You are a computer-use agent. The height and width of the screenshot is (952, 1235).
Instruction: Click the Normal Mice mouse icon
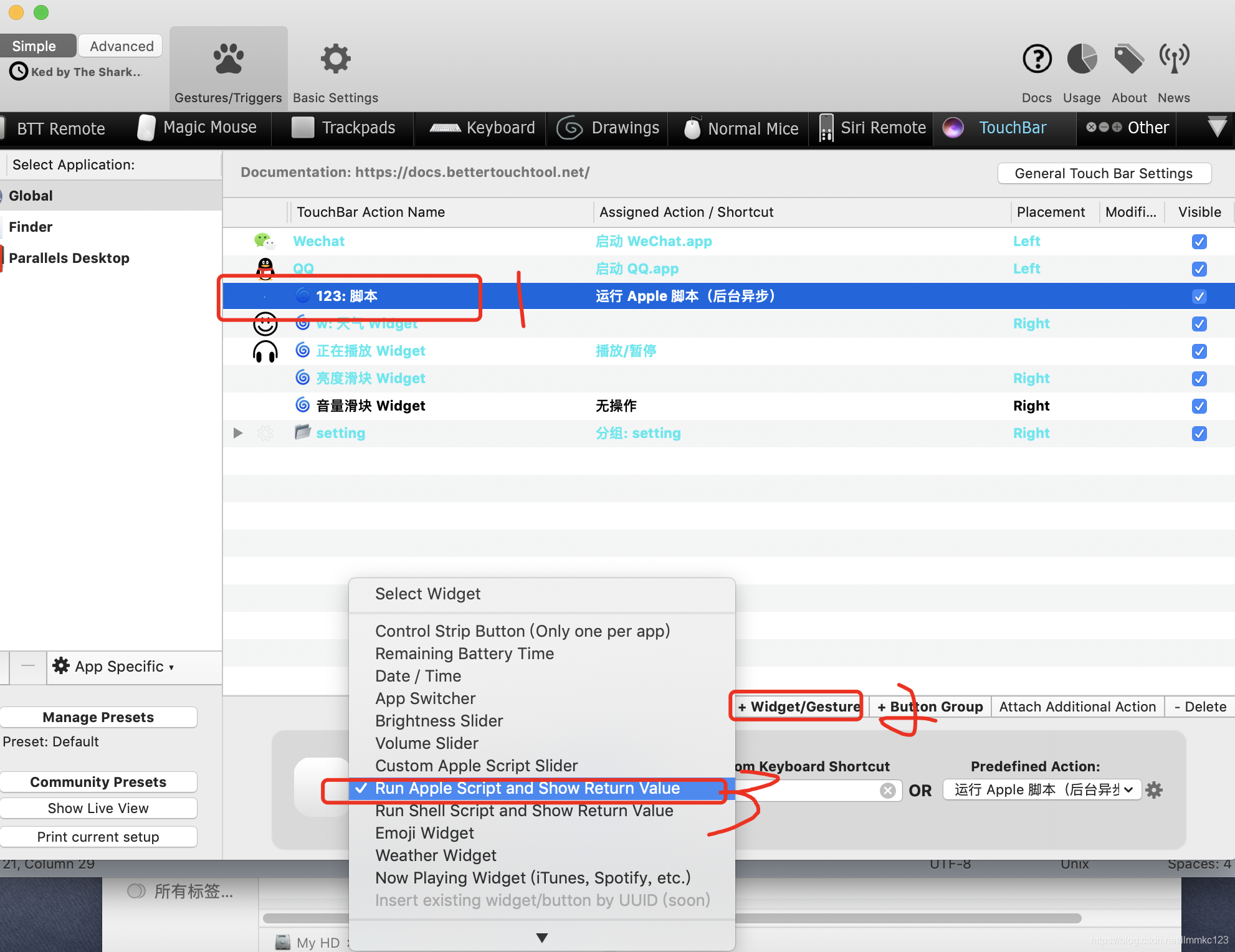point(692,128)
